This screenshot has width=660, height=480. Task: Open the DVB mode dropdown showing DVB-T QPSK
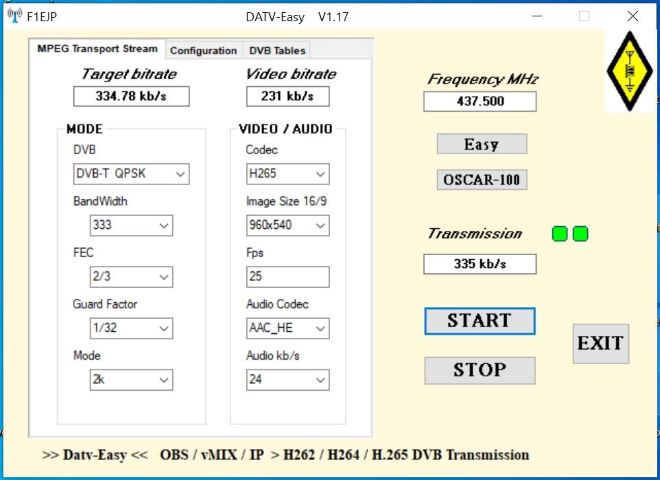coord(131,174)
